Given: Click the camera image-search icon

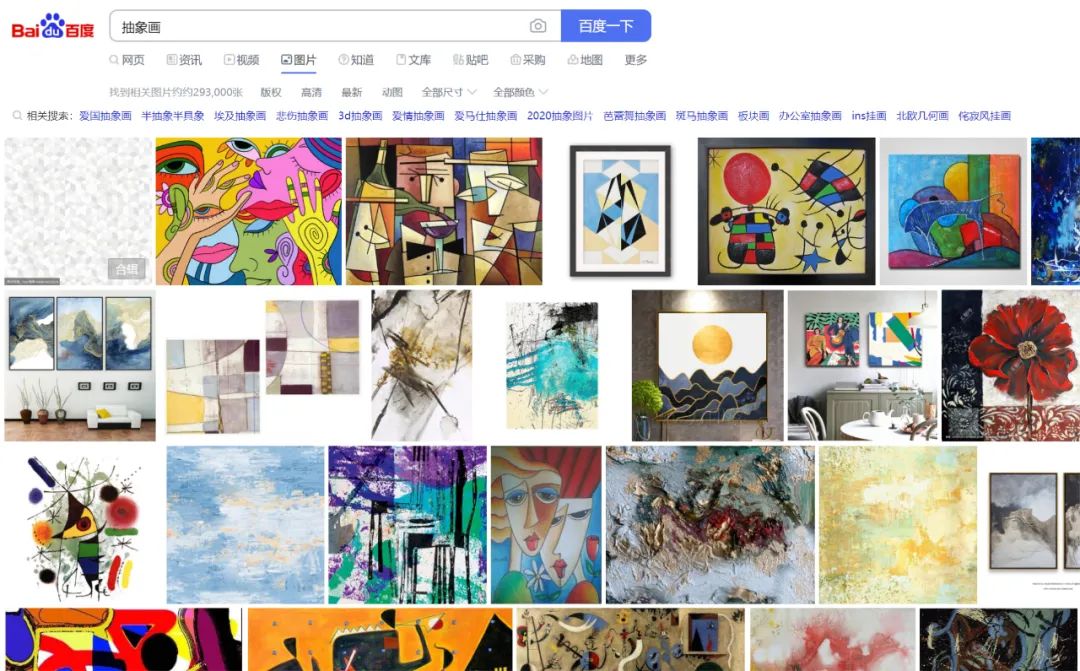Looking at the screenshot, I should [x=538, y=26].
